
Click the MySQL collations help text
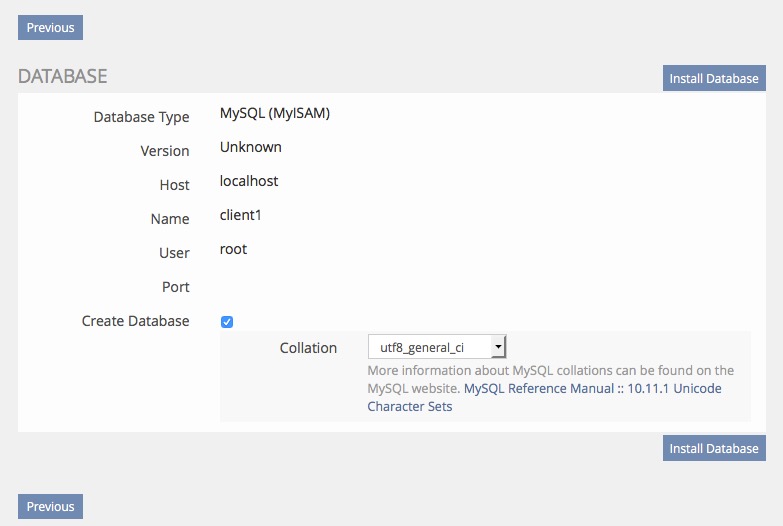(x=550, y=371)
